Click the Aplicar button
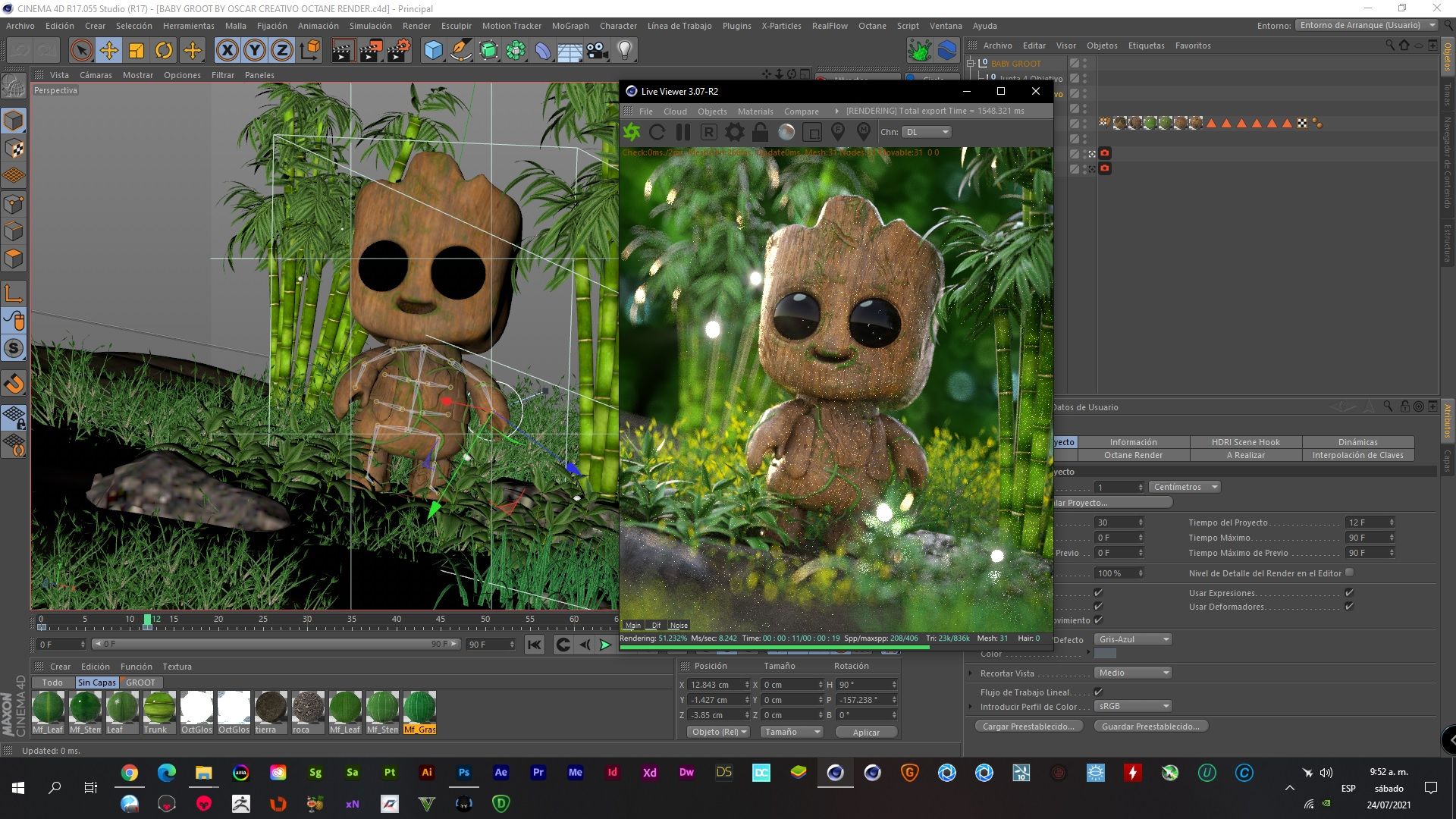 tap(866, 732)
